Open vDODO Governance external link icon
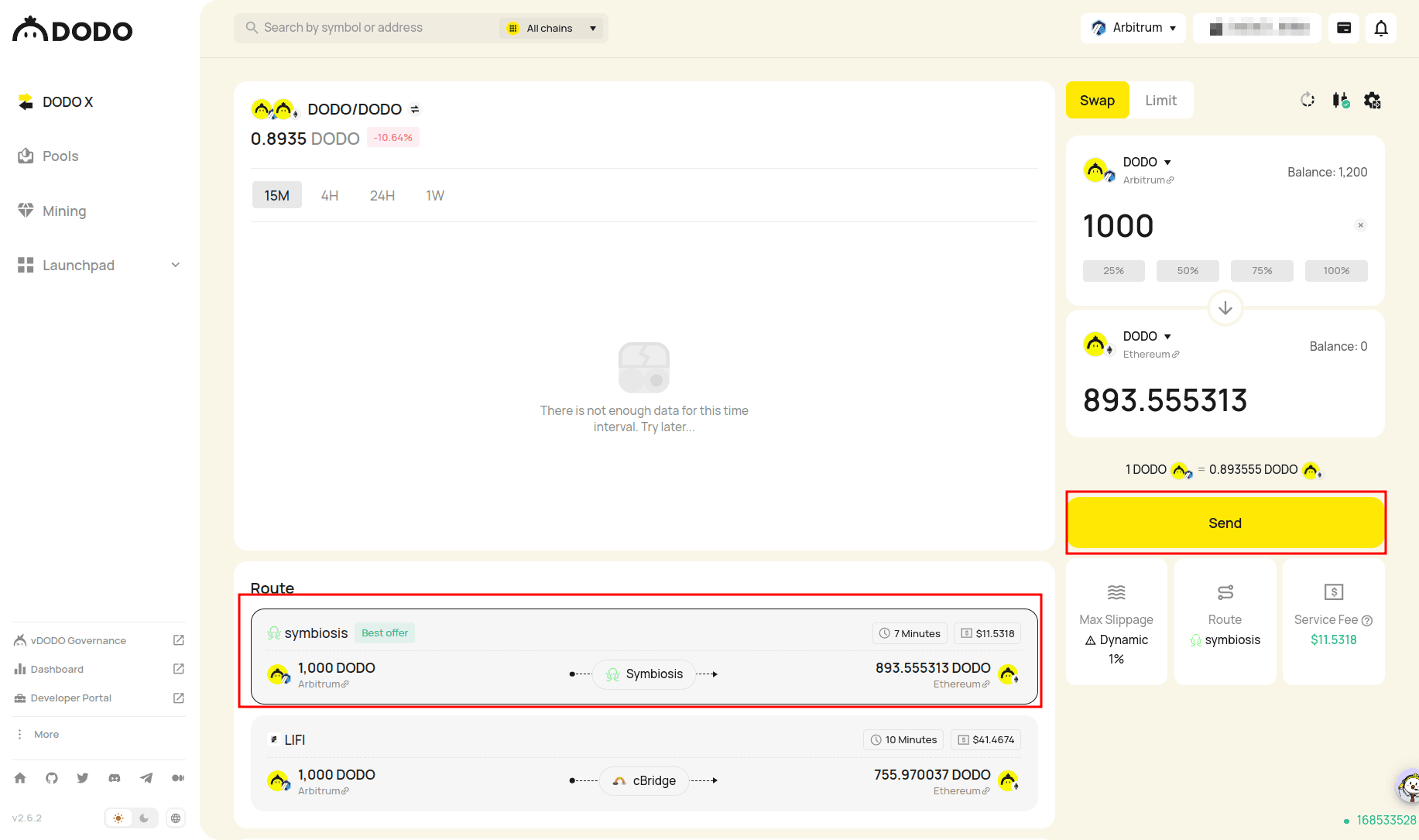Viewport: 1419px width, 840px height. 179,640
